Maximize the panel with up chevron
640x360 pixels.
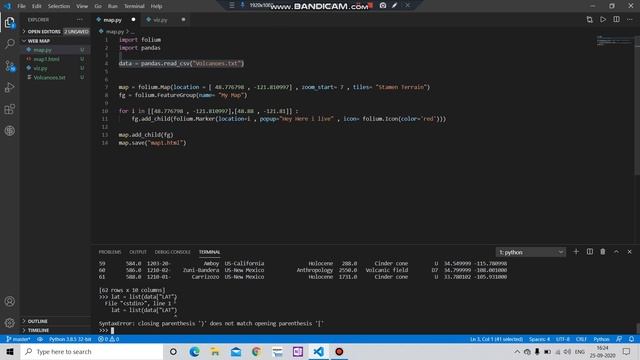click(x=616, y=252)
